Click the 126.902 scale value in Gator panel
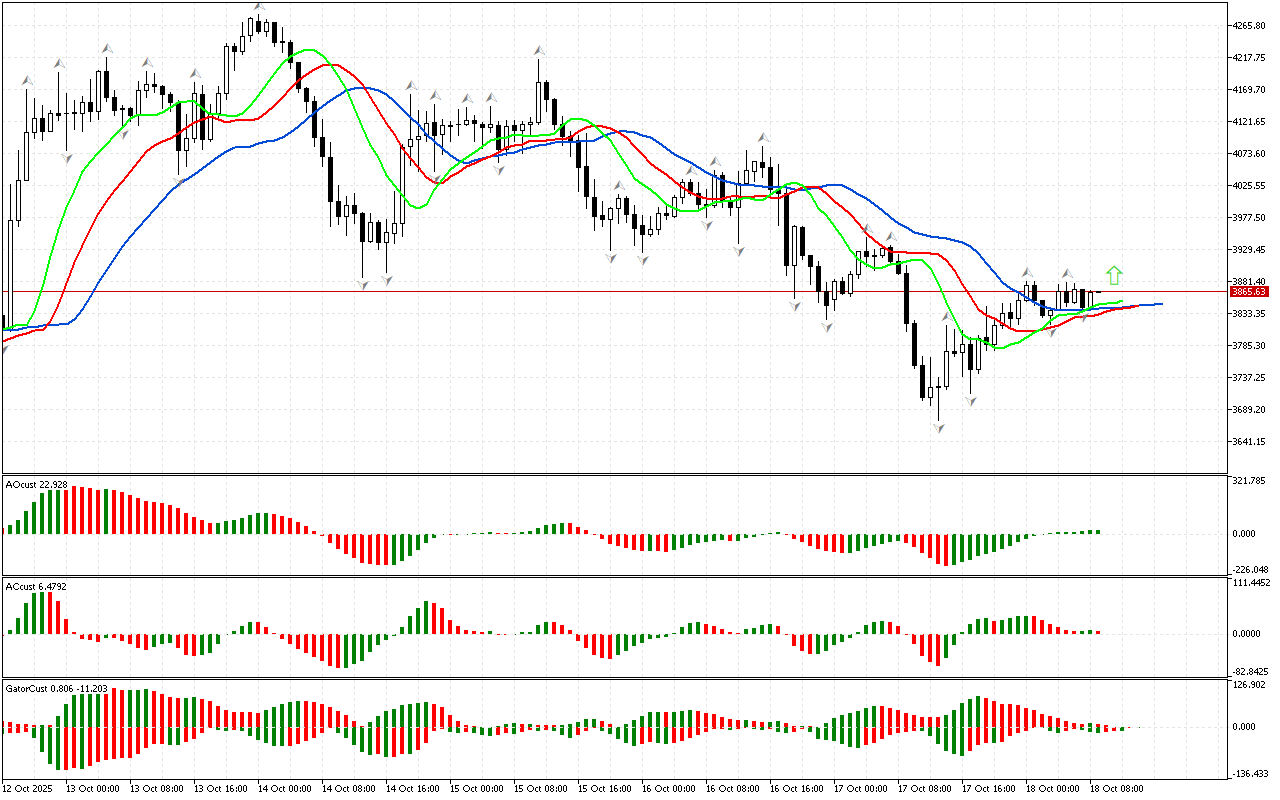 (1251, 686)
